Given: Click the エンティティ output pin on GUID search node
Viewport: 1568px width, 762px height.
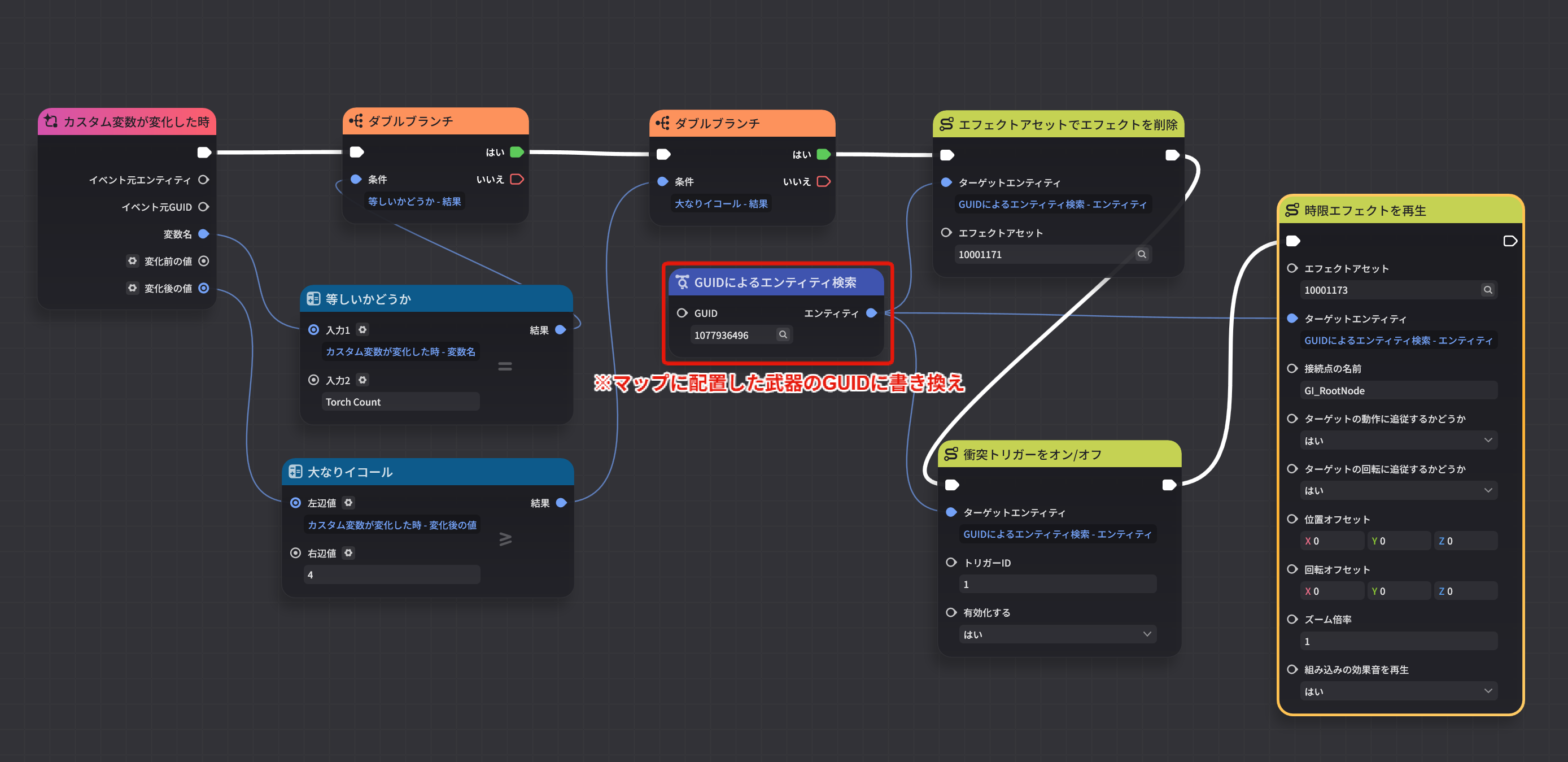Looking at the screenshot, I should click(871, 313).
